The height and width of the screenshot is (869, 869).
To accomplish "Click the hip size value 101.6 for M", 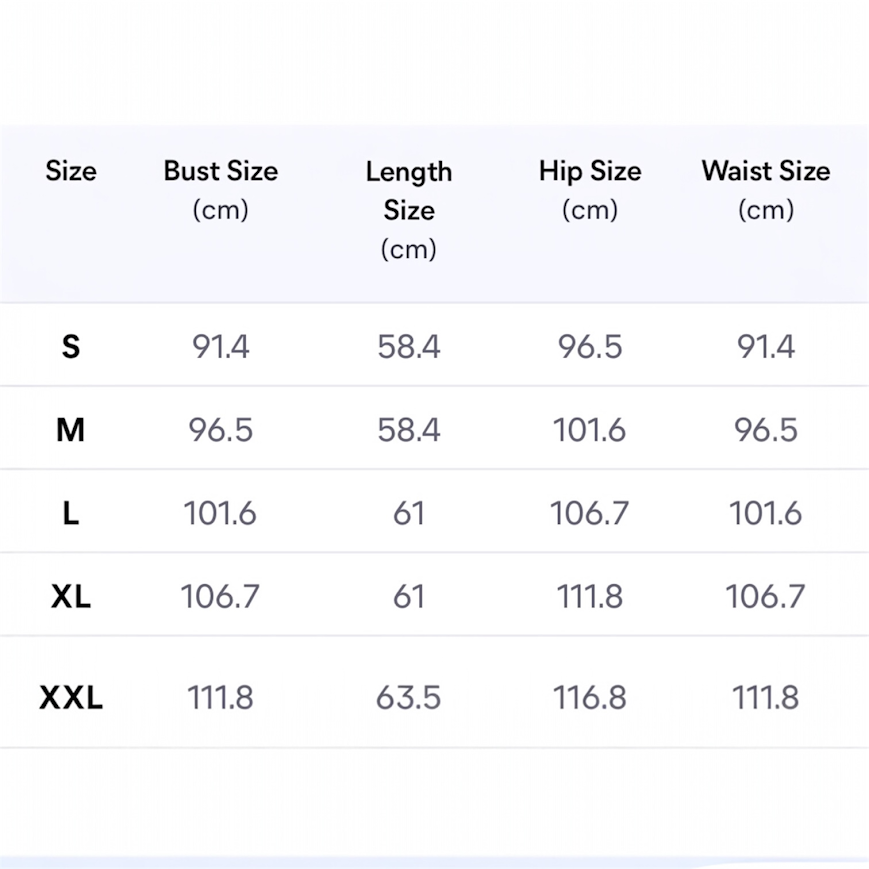I will pyautogui.click(x=590, y=430).
